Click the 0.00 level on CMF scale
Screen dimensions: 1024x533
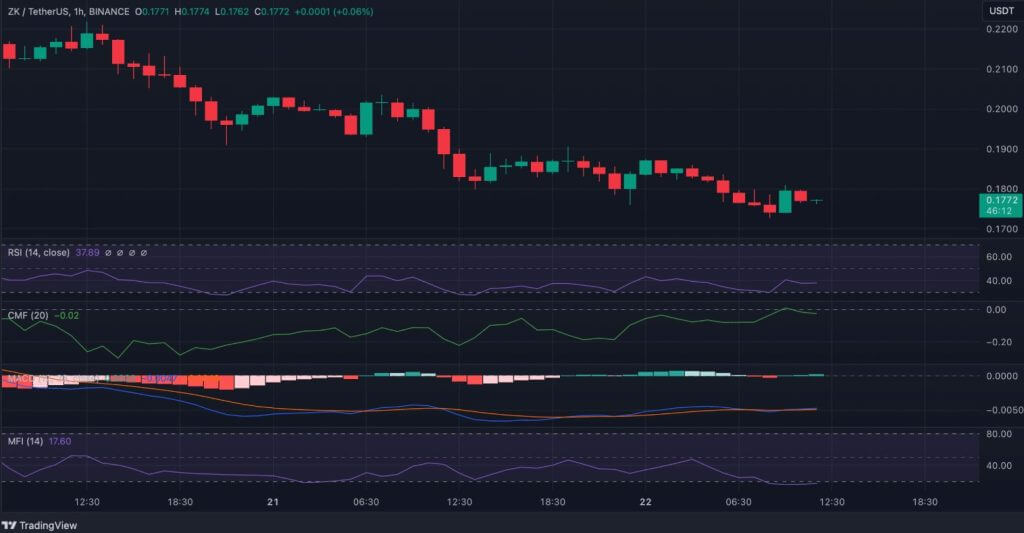996,310
